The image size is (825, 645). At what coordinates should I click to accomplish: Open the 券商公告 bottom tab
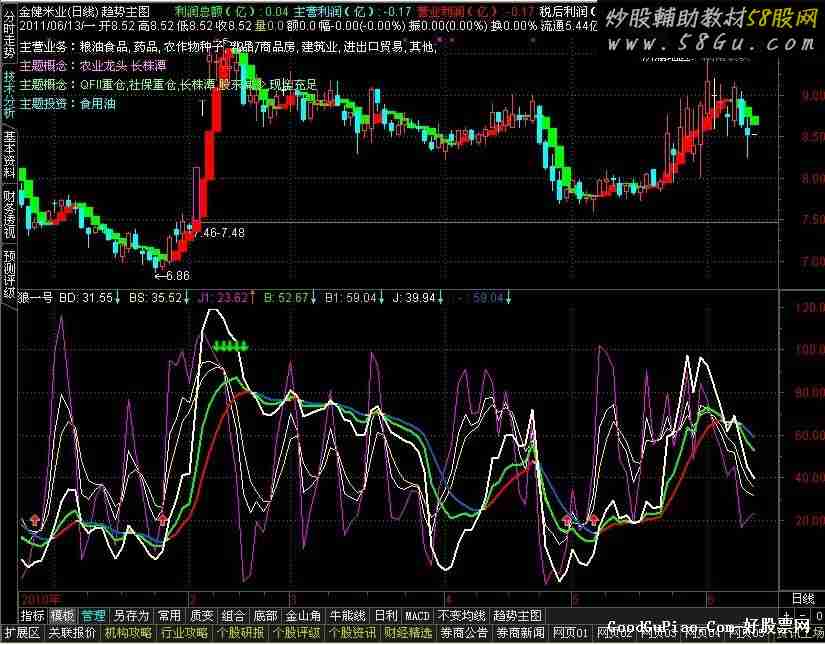click(x=463, y=632)
